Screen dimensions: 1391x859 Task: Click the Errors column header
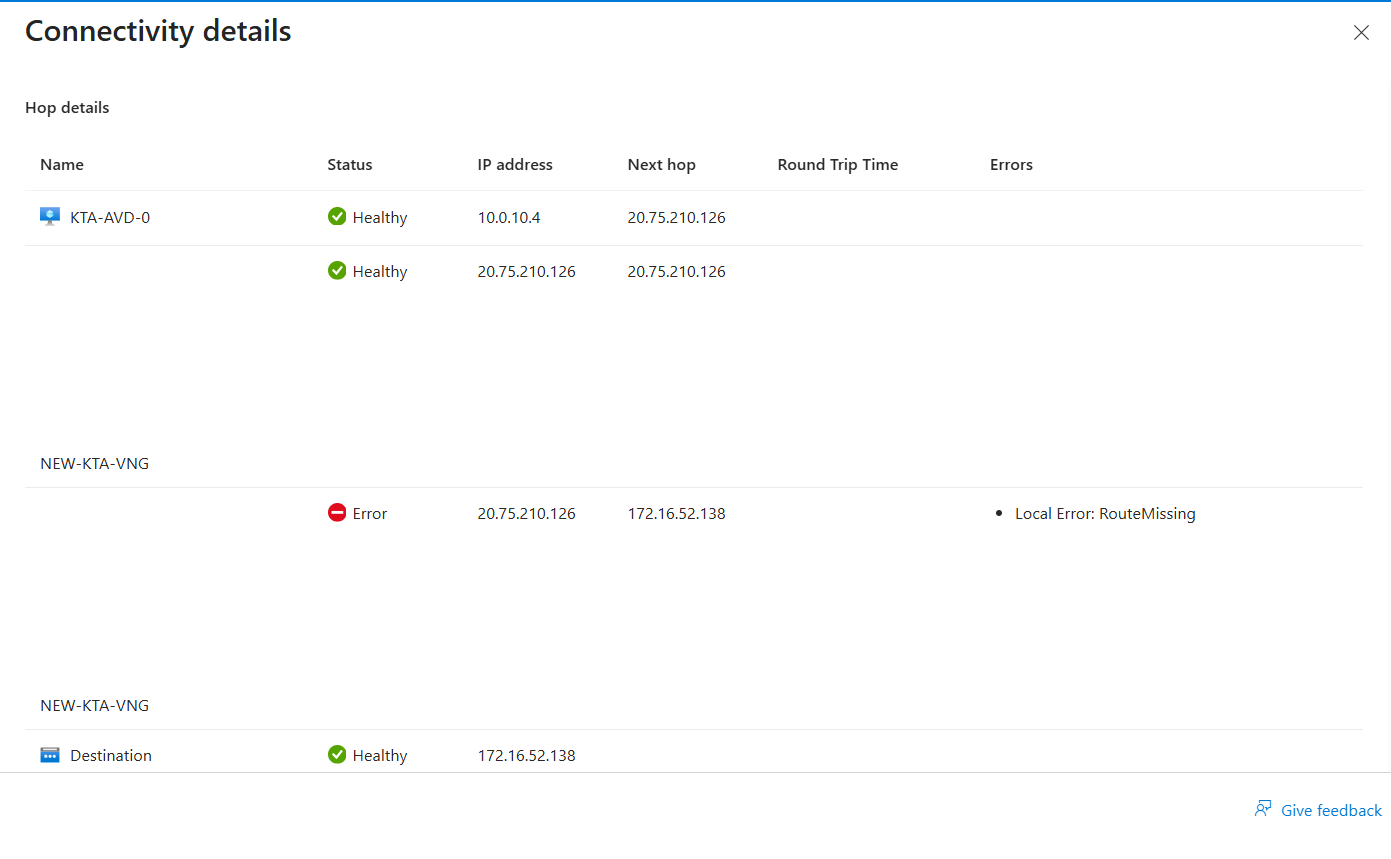[x=1011, y=164]
